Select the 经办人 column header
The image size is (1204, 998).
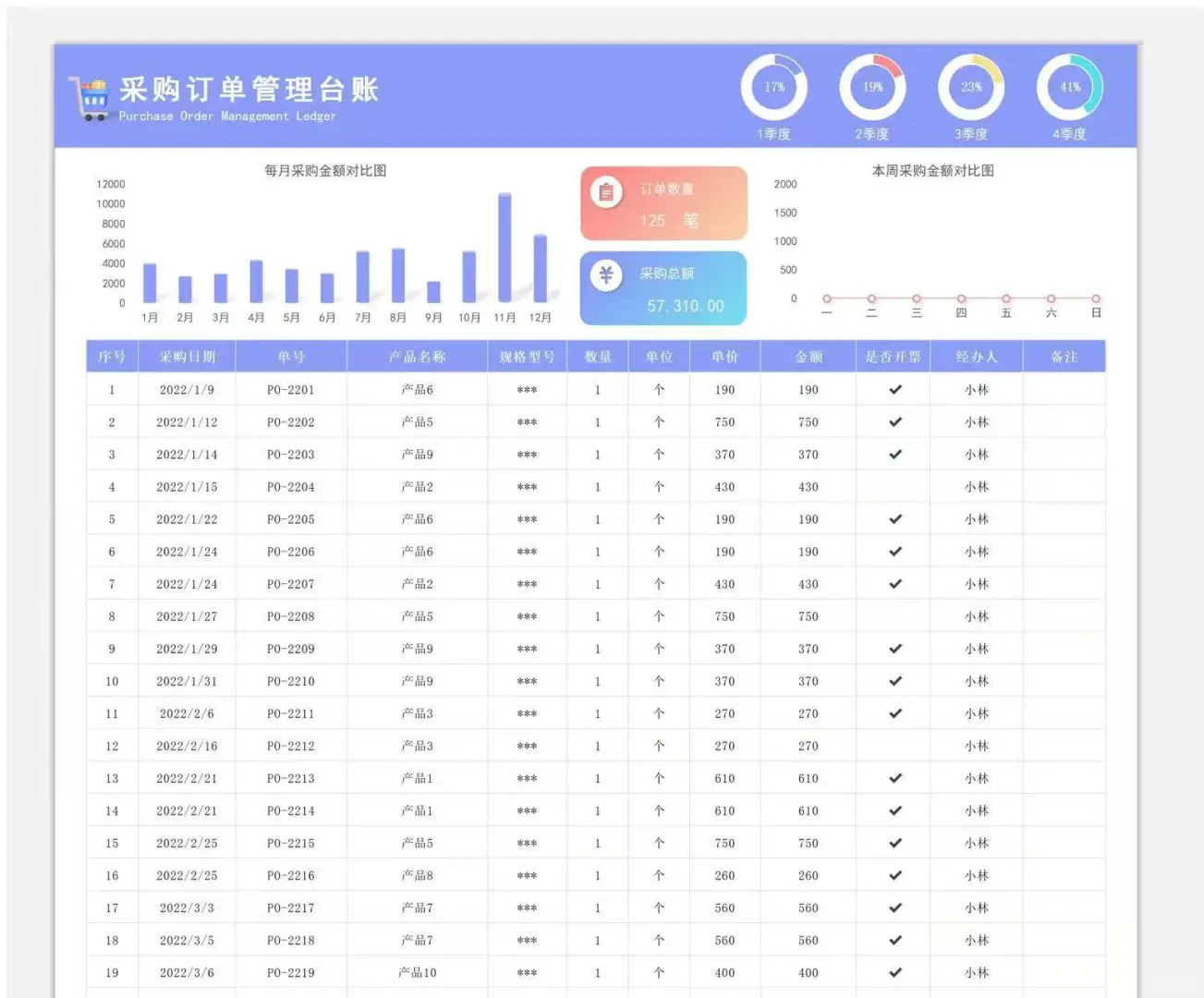tap(977, 357)
